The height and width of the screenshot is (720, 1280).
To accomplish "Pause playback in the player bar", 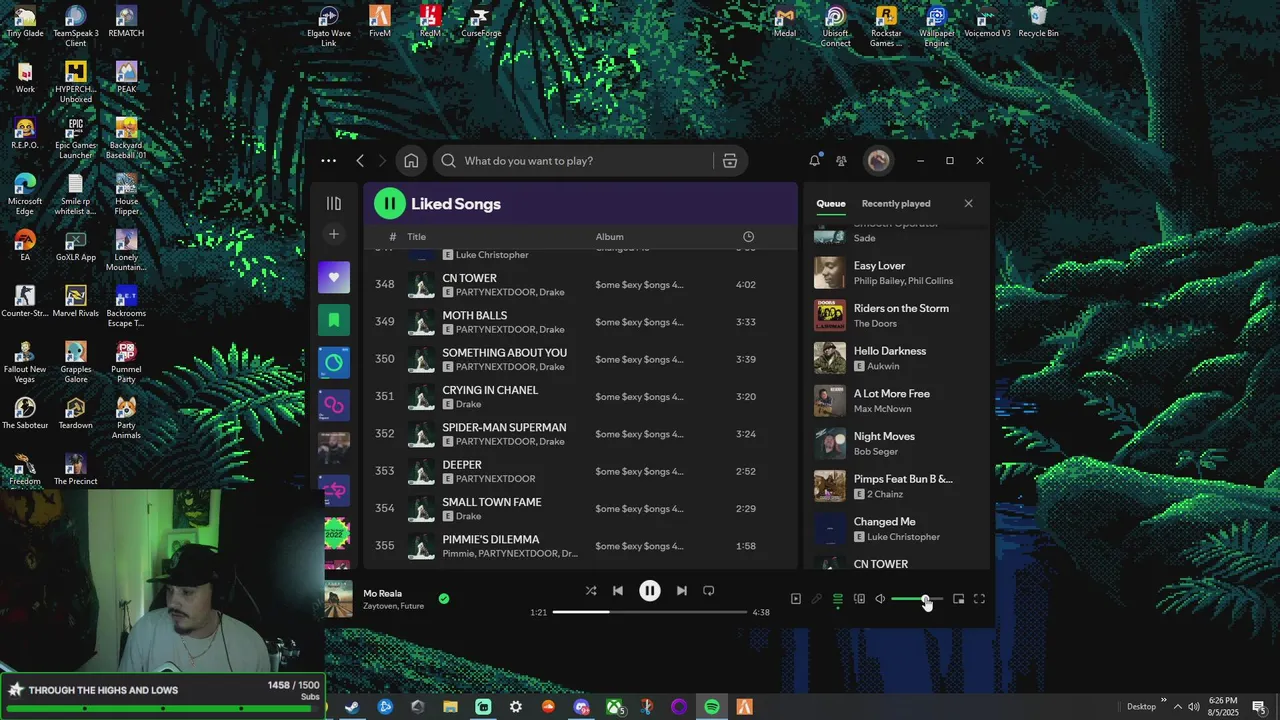I will pyautogui.click(x=650, y=591).
